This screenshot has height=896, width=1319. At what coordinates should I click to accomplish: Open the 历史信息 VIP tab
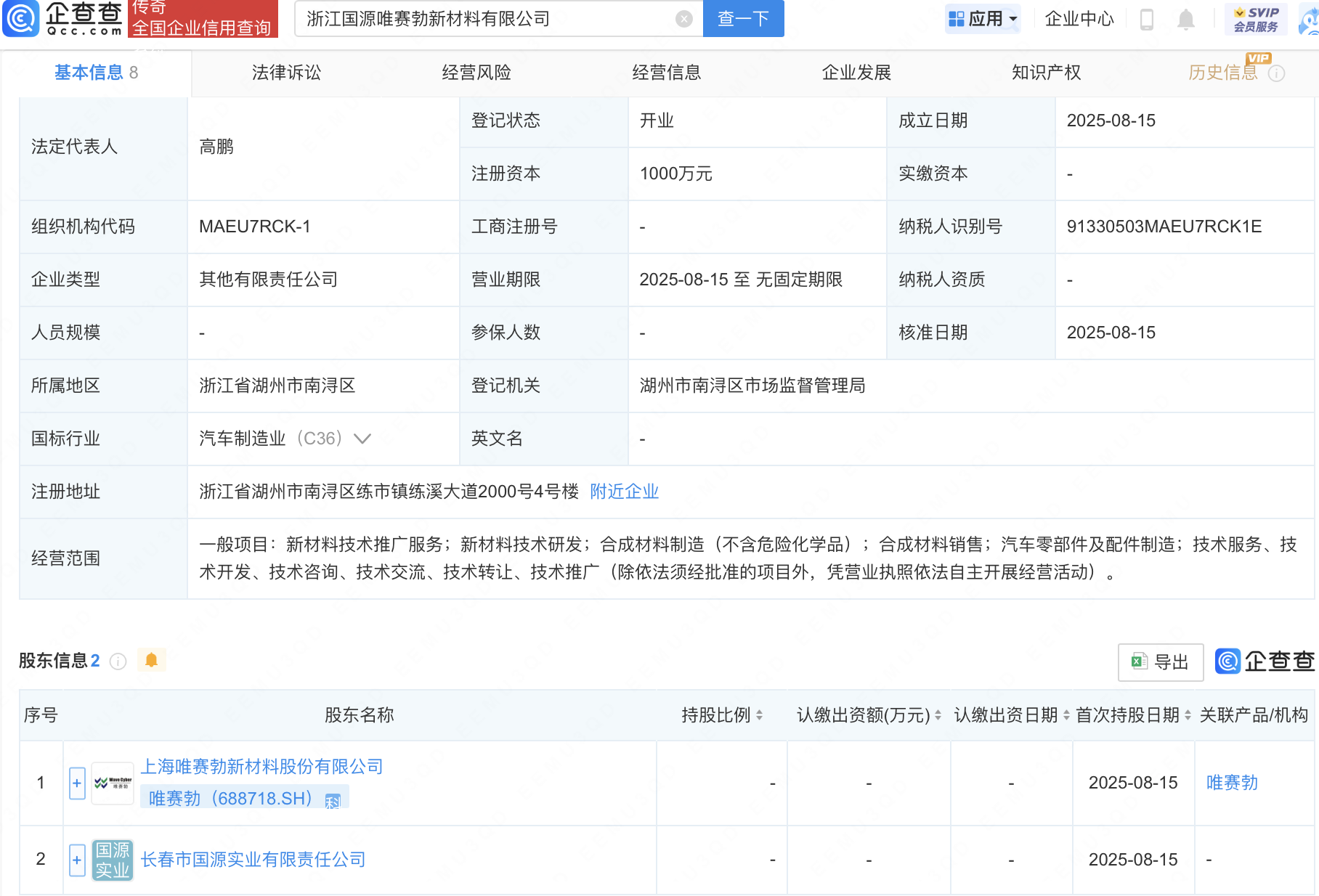click(x=1223, y=73)
